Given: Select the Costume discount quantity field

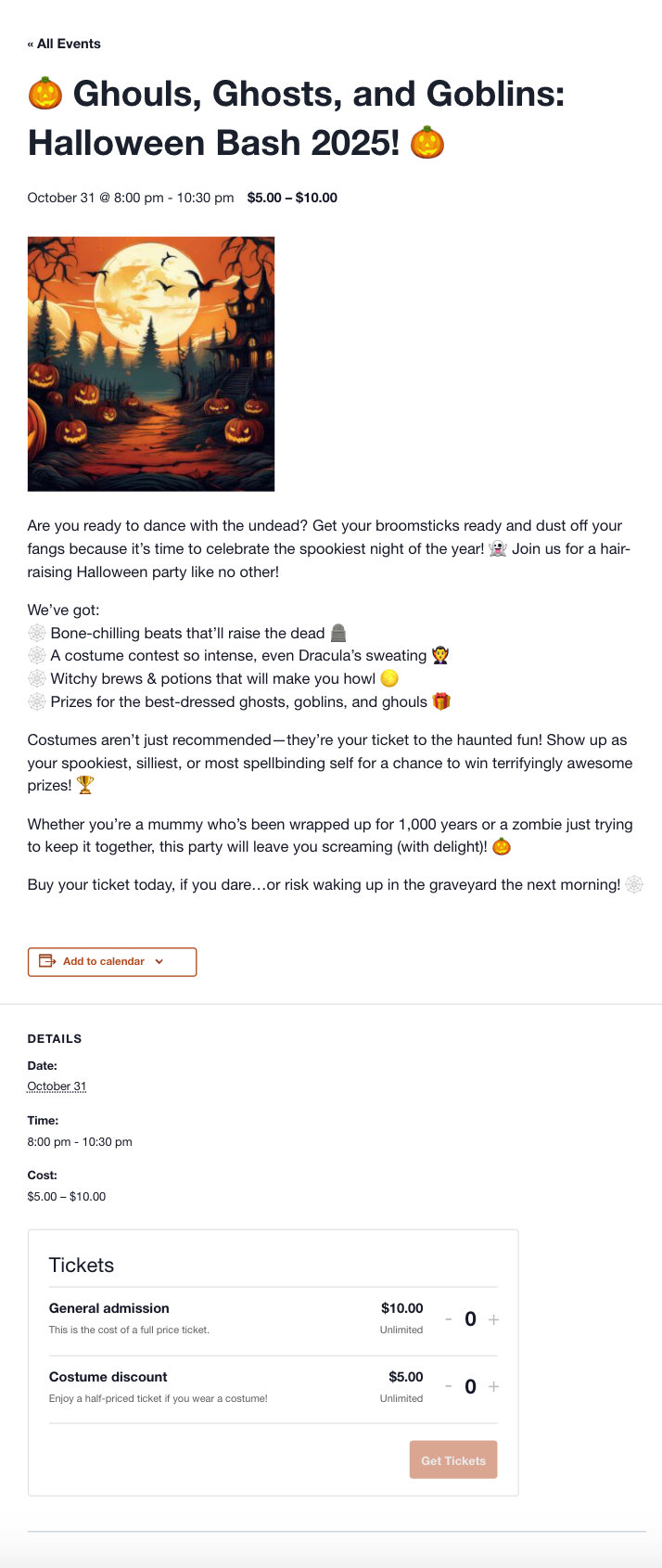Looking at the screenshot, I should coord(471,1387).
